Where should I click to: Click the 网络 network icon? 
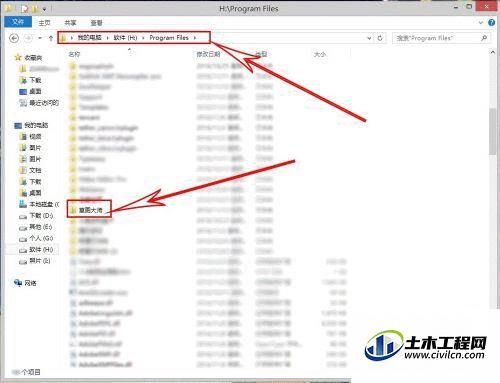(18, 283)
